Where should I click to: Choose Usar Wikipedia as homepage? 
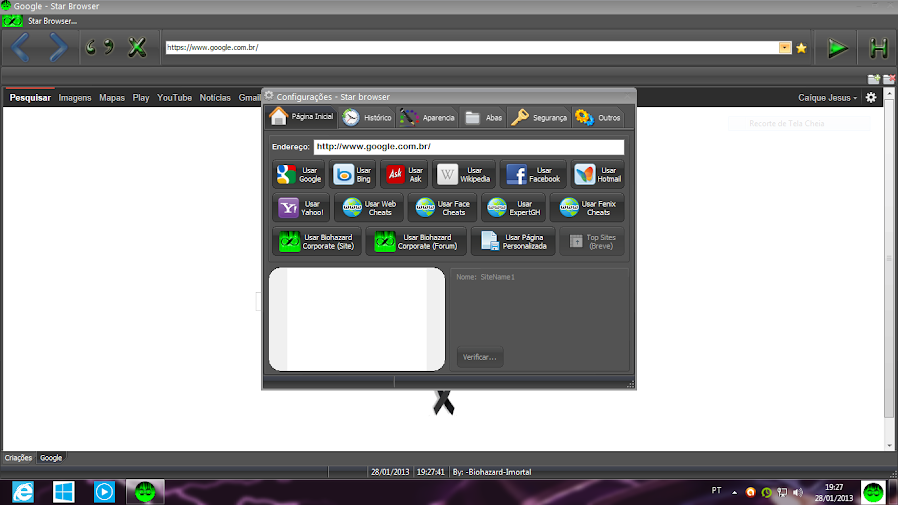[x=463, y=175]
